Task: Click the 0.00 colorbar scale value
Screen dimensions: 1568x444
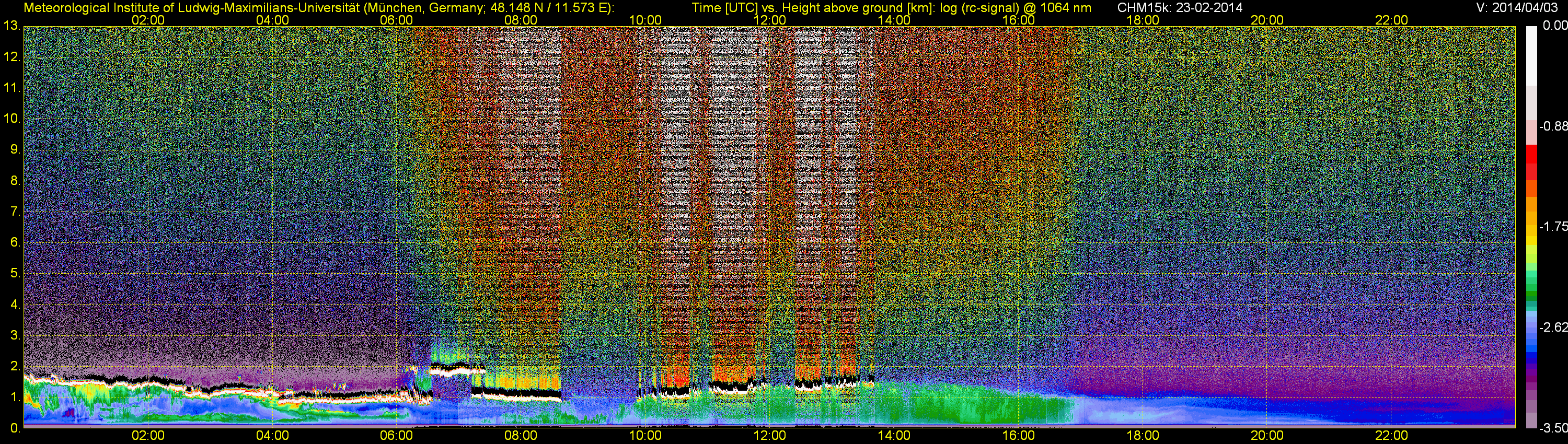Action: [1555, 26]
